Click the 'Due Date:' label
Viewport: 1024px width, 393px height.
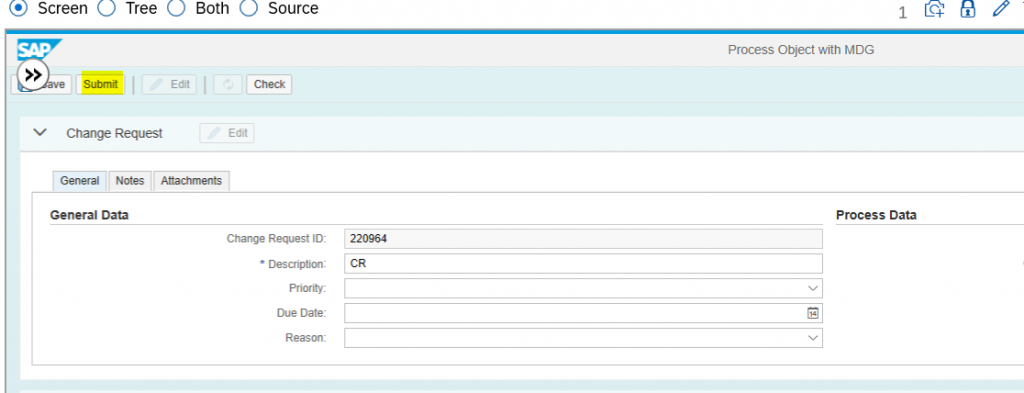(302, 313)
